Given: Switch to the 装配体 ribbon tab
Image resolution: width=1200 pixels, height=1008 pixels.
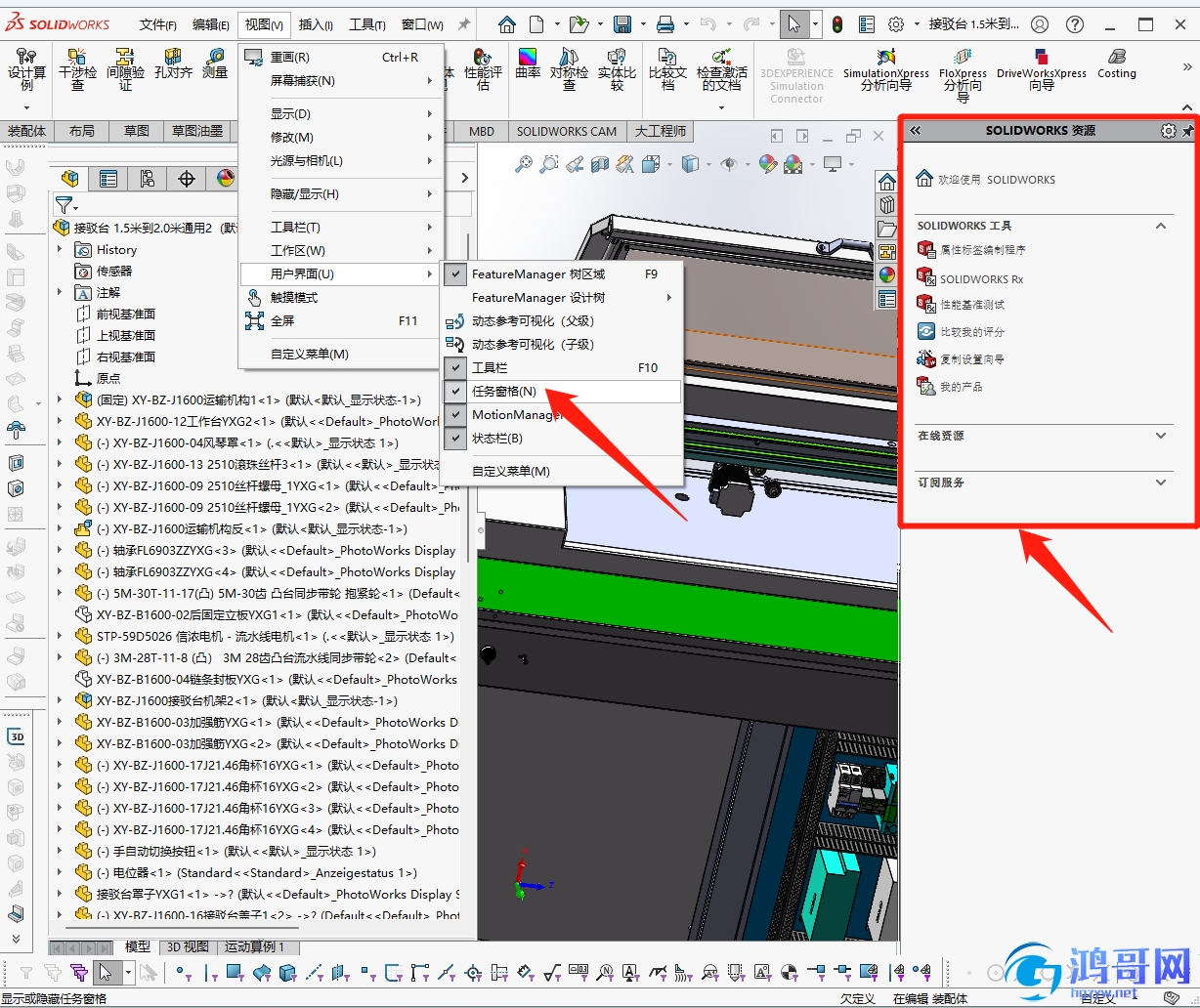Looking at the screenshot, I should [x=26, y=131].
